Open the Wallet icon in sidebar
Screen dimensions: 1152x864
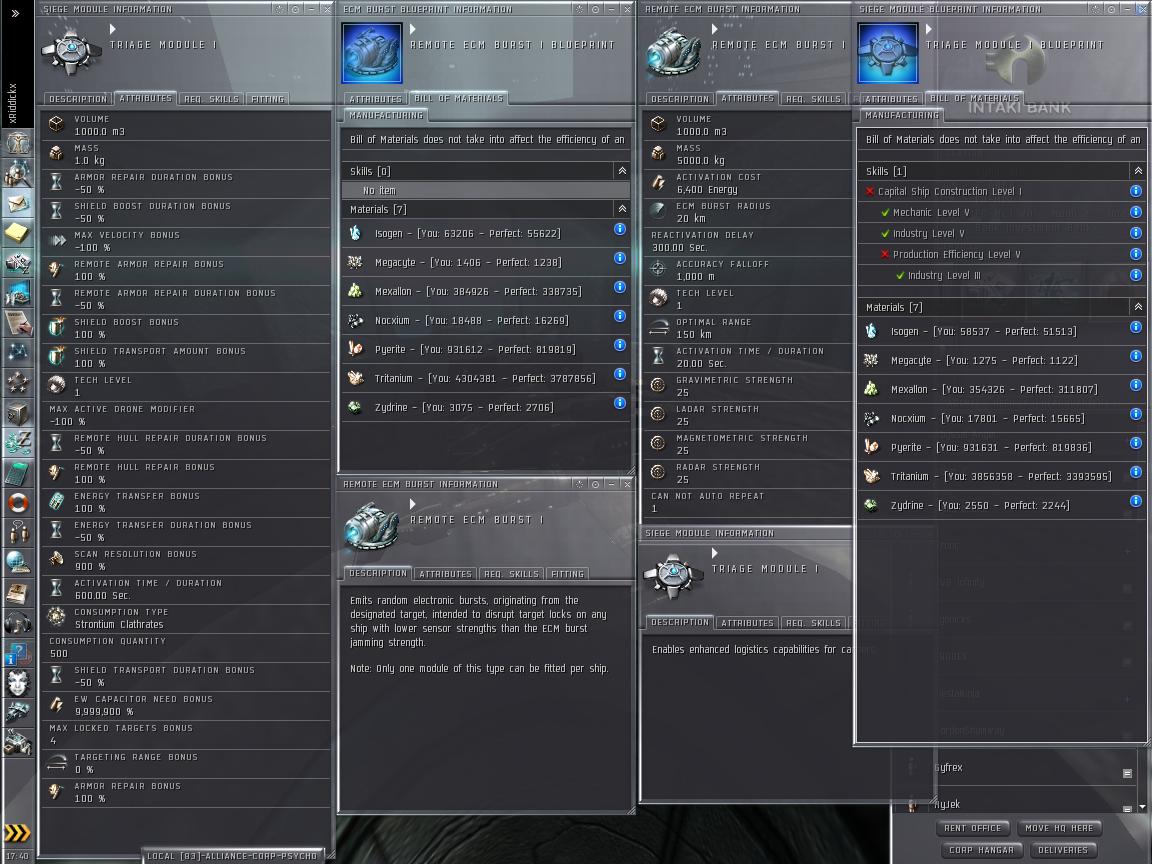18,443
